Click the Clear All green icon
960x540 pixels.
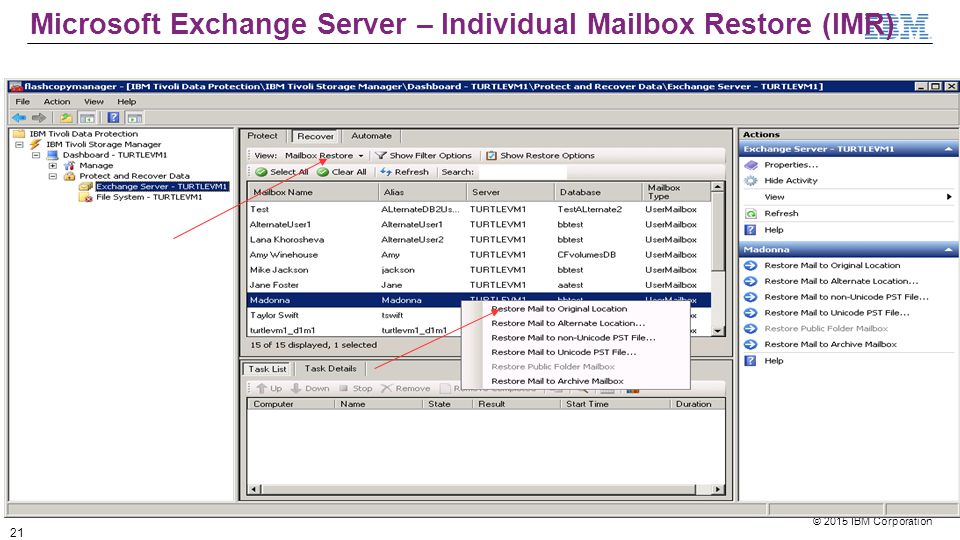(x=323, y=172)
